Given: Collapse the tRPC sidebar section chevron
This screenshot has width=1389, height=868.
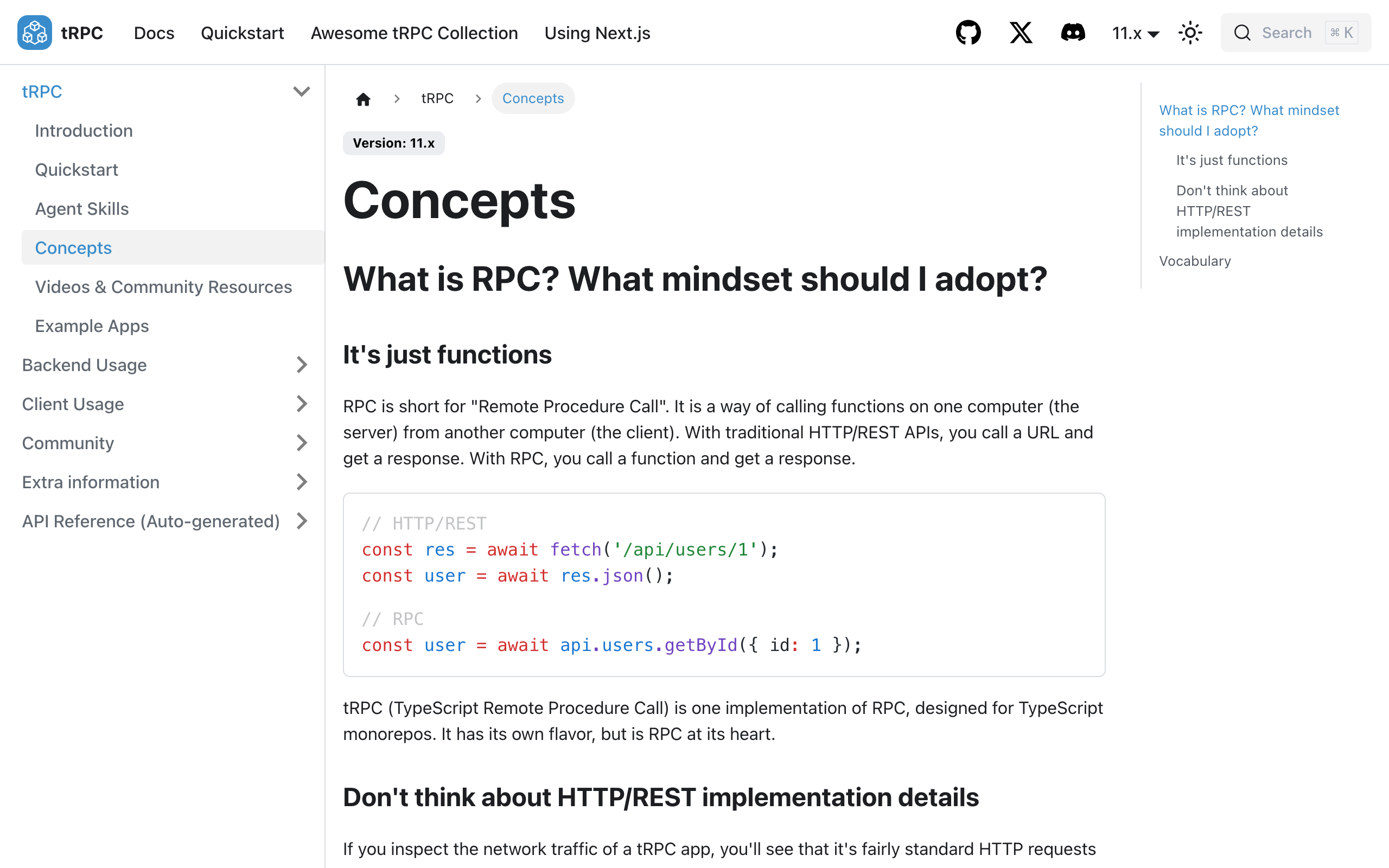Looking at the screenshot, I should (x=301, y=91).
